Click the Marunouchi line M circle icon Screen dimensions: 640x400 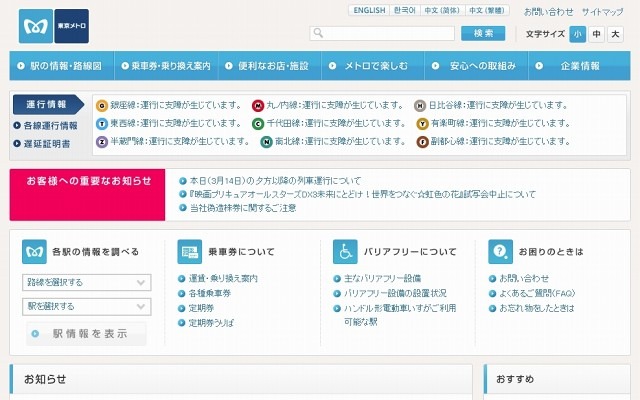click(x=258, y=106)
